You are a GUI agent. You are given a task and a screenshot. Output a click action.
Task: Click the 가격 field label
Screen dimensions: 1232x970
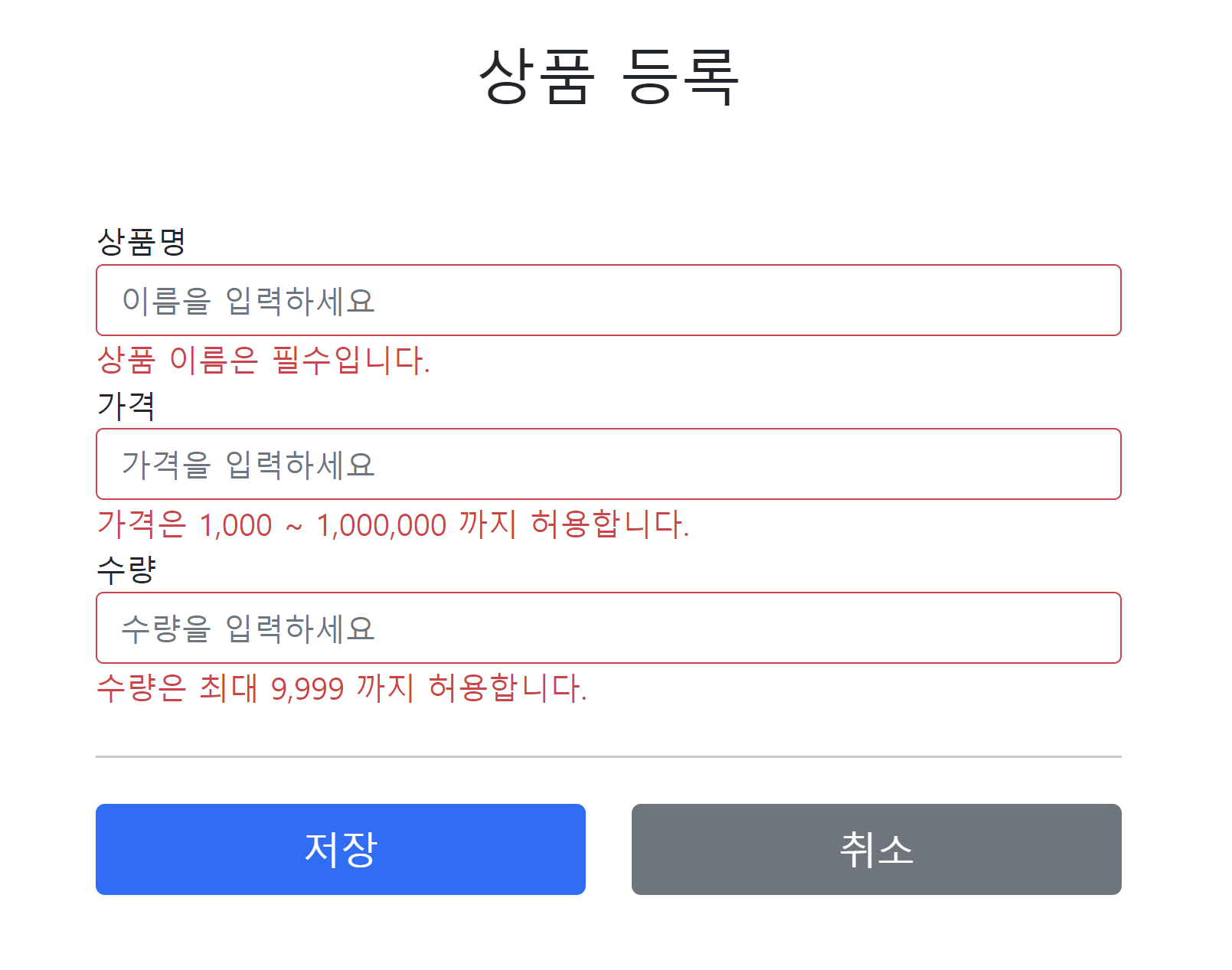126,407
